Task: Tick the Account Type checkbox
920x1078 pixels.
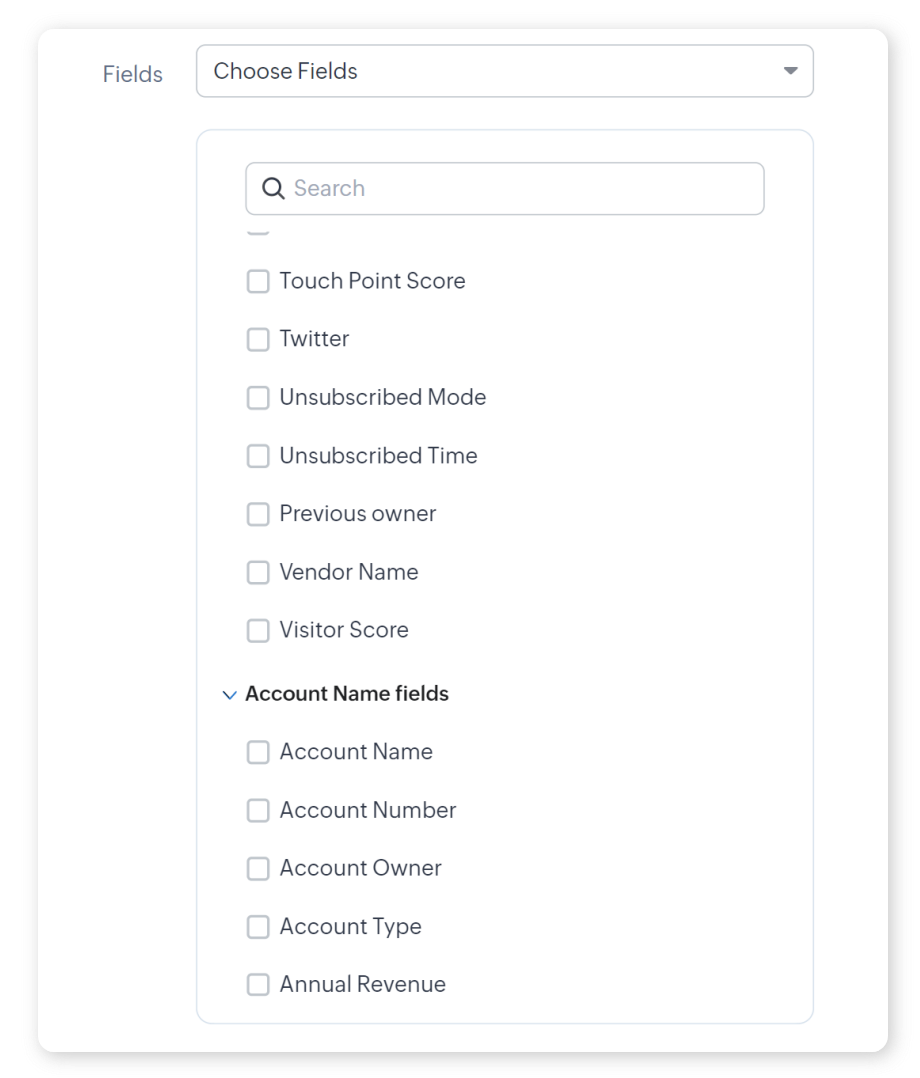Action: pos(258,927)
